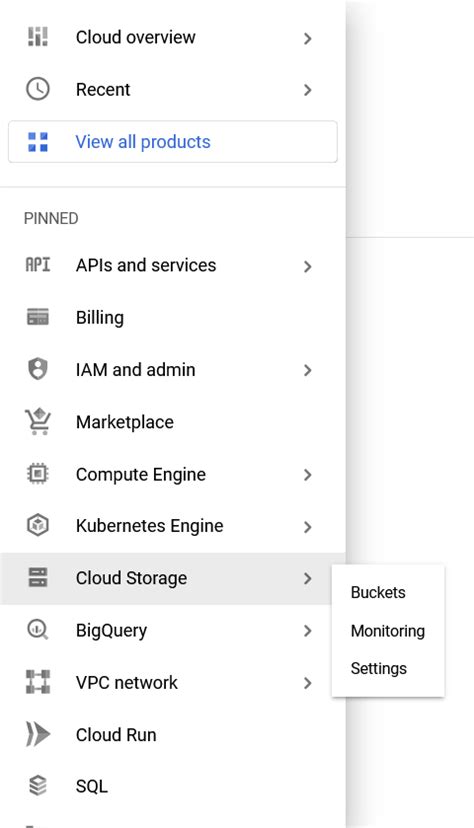Click the Recent clock icon
This screenshot has height=828, width=474.
[37, 89]
